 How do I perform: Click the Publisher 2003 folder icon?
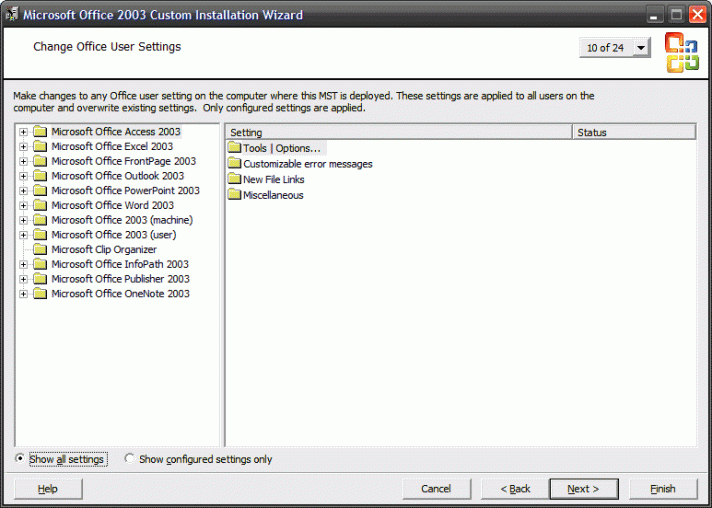click(40, 279)
